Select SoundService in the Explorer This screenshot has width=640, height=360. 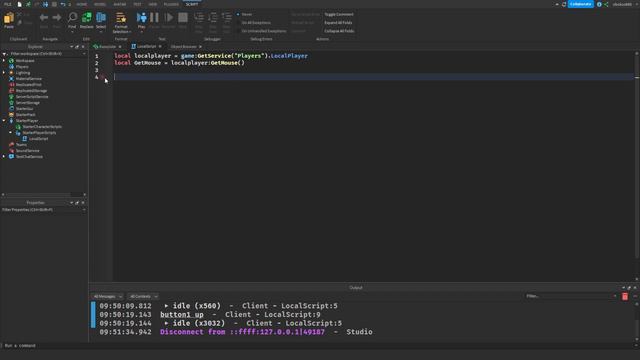(x=27, y=151)
